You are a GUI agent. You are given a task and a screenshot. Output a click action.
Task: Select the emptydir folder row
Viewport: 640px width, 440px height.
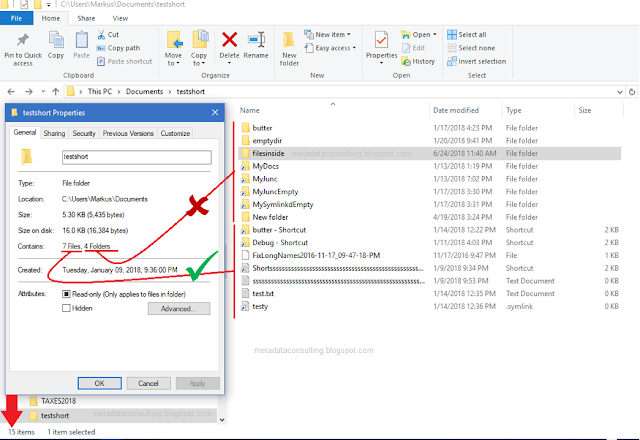coord(429,141)
